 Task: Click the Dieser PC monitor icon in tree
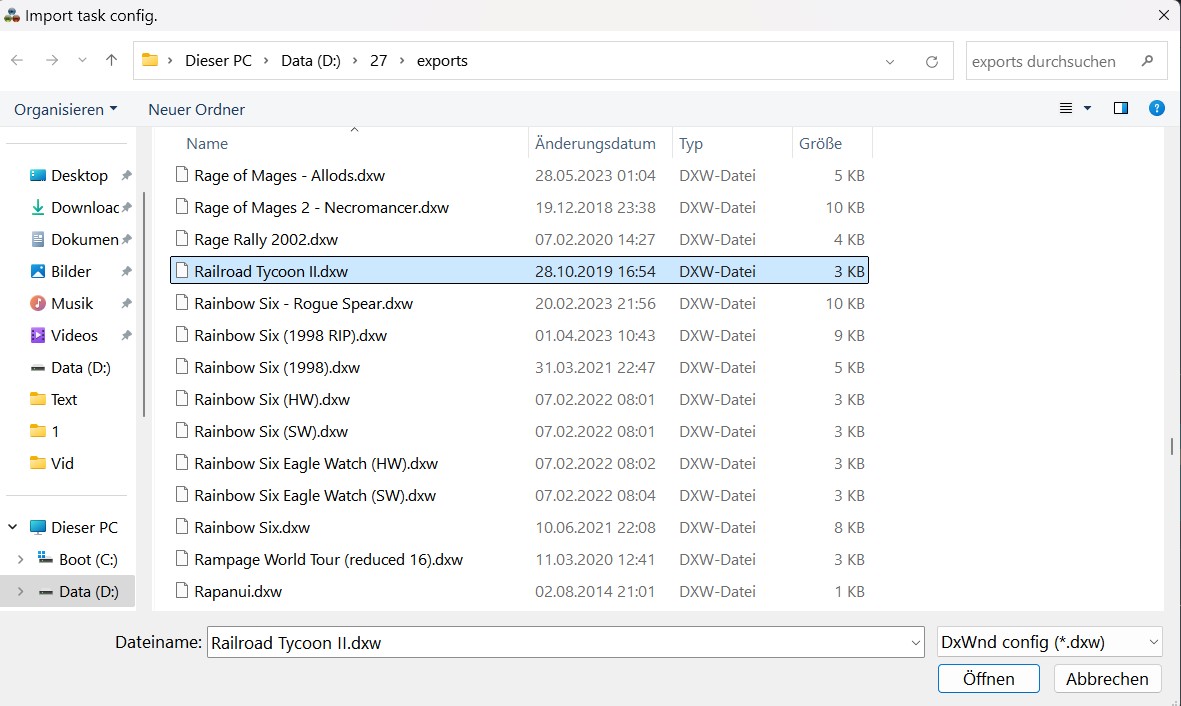37,527
